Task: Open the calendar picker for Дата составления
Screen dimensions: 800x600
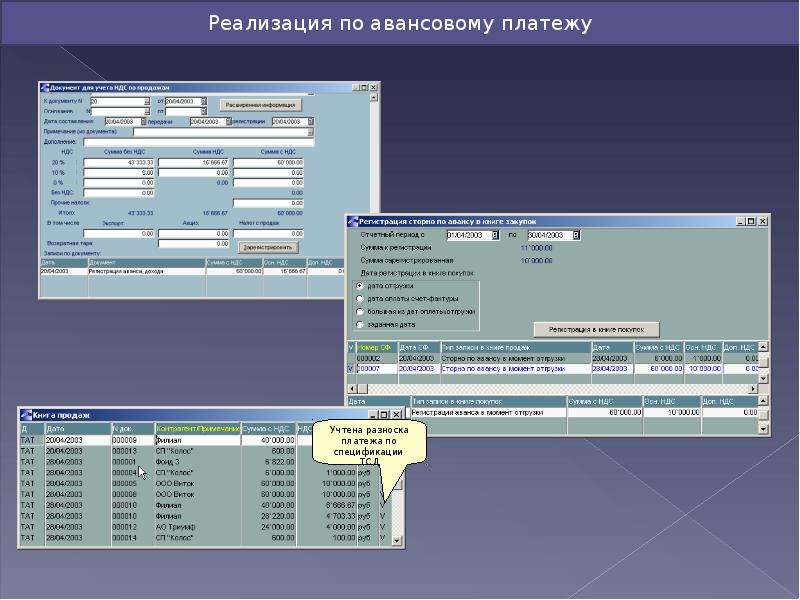Action: (x=143, y=121)
